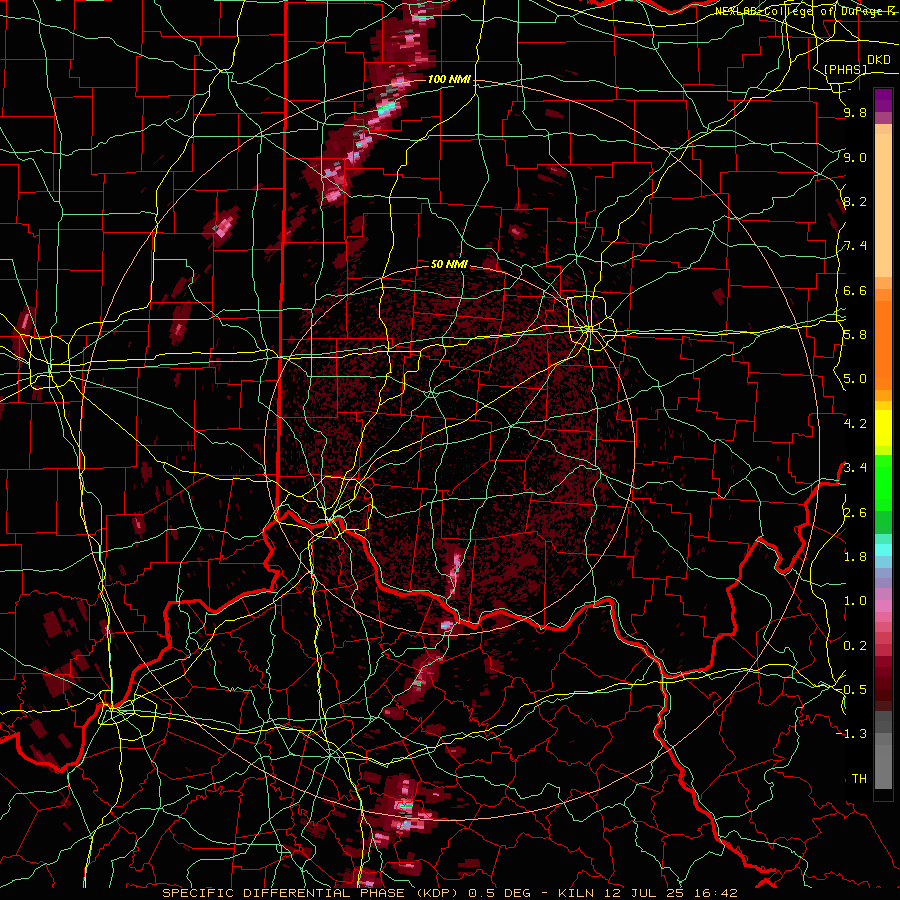Click the 'DKD' label above the legend
Screen dimensions: 900x900
tap(878, 60)
